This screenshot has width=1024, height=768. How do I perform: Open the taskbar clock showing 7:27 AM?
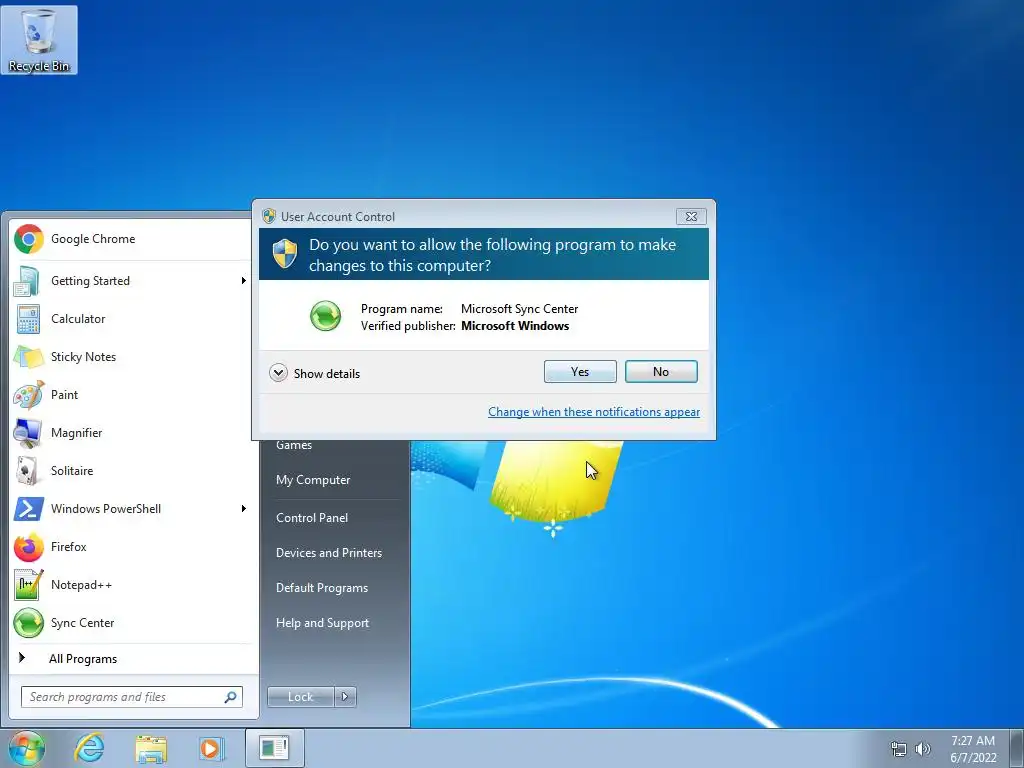973,748
